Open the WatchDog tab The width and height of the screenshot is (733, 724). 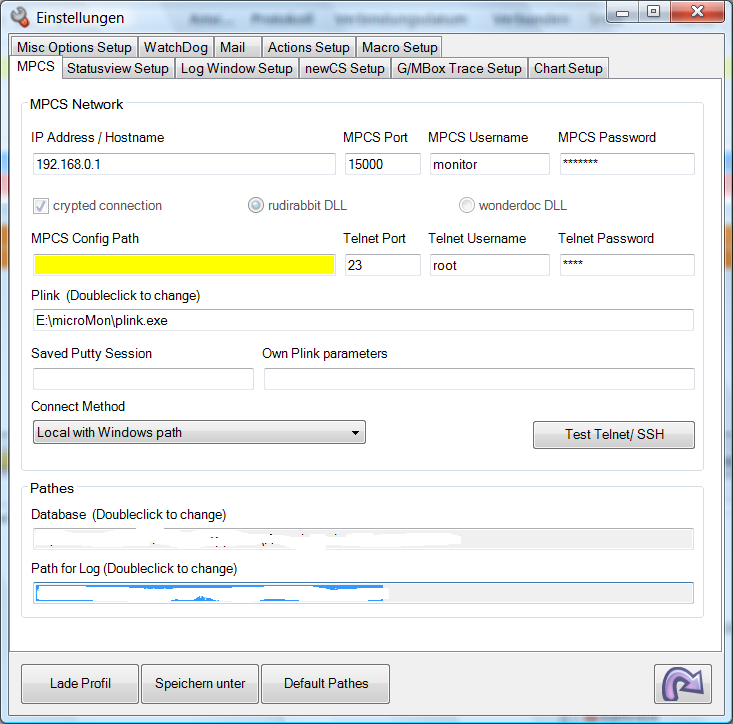[x=176, y=47]
